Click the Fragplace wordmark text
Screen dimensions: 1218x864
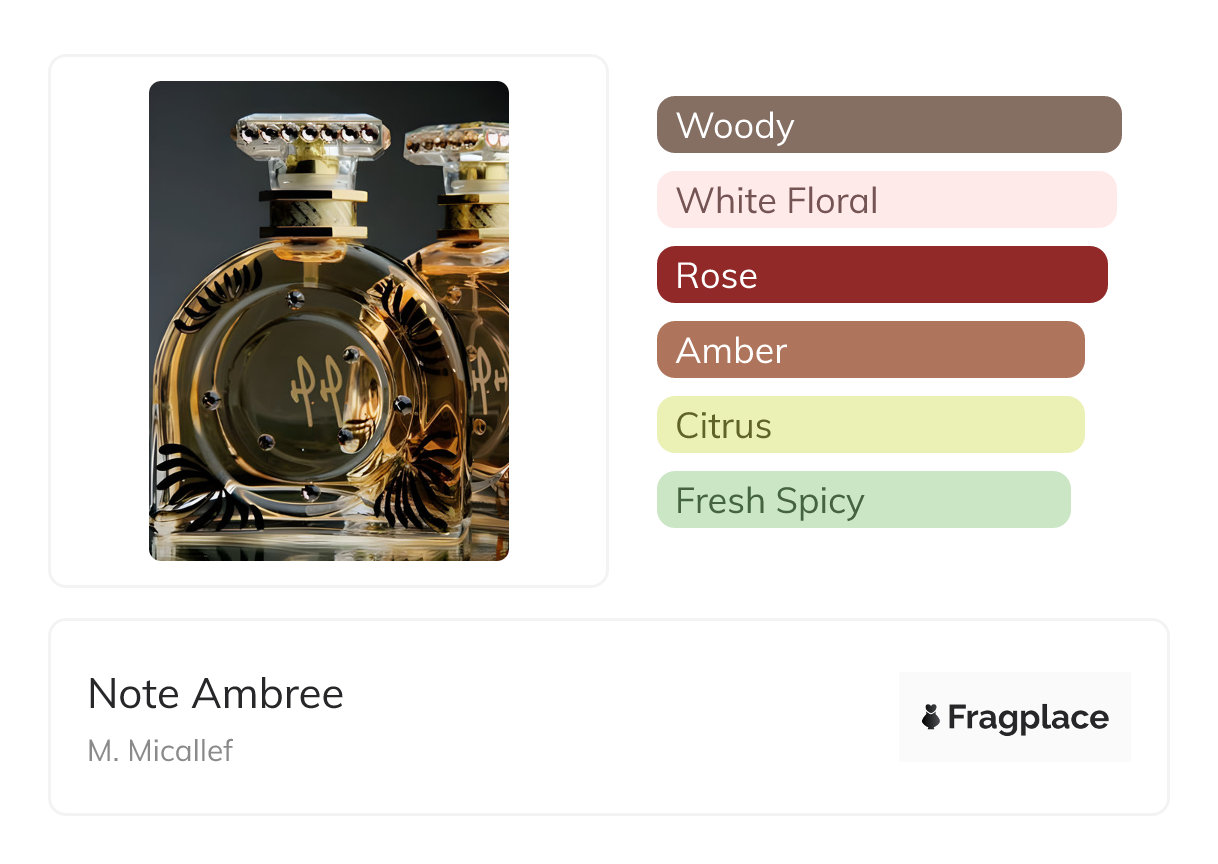1027,717
